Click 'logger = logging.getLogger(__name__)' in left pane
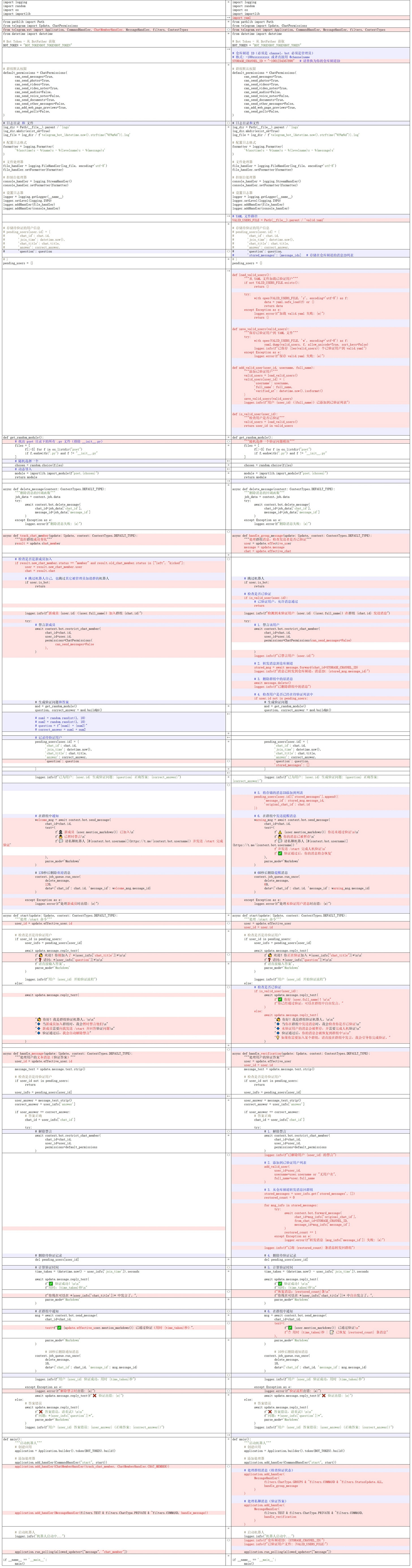 [33, 197]
